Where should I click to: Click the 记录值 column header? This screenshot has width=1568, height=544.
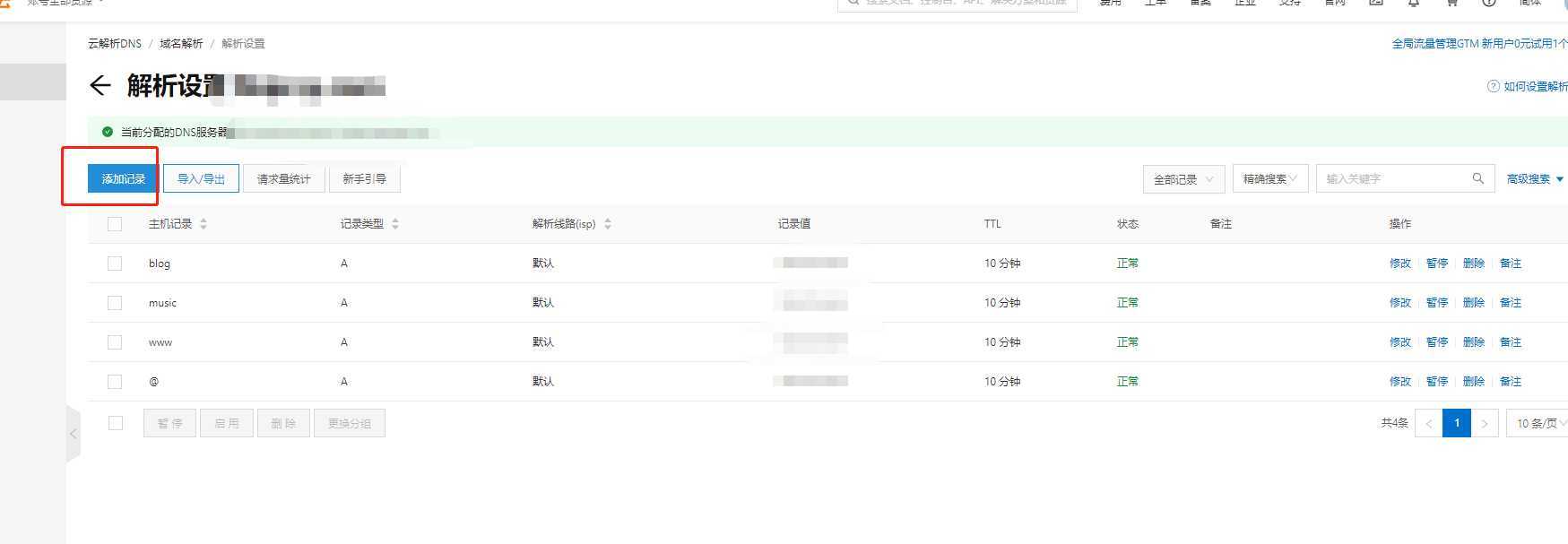(794, 224)
